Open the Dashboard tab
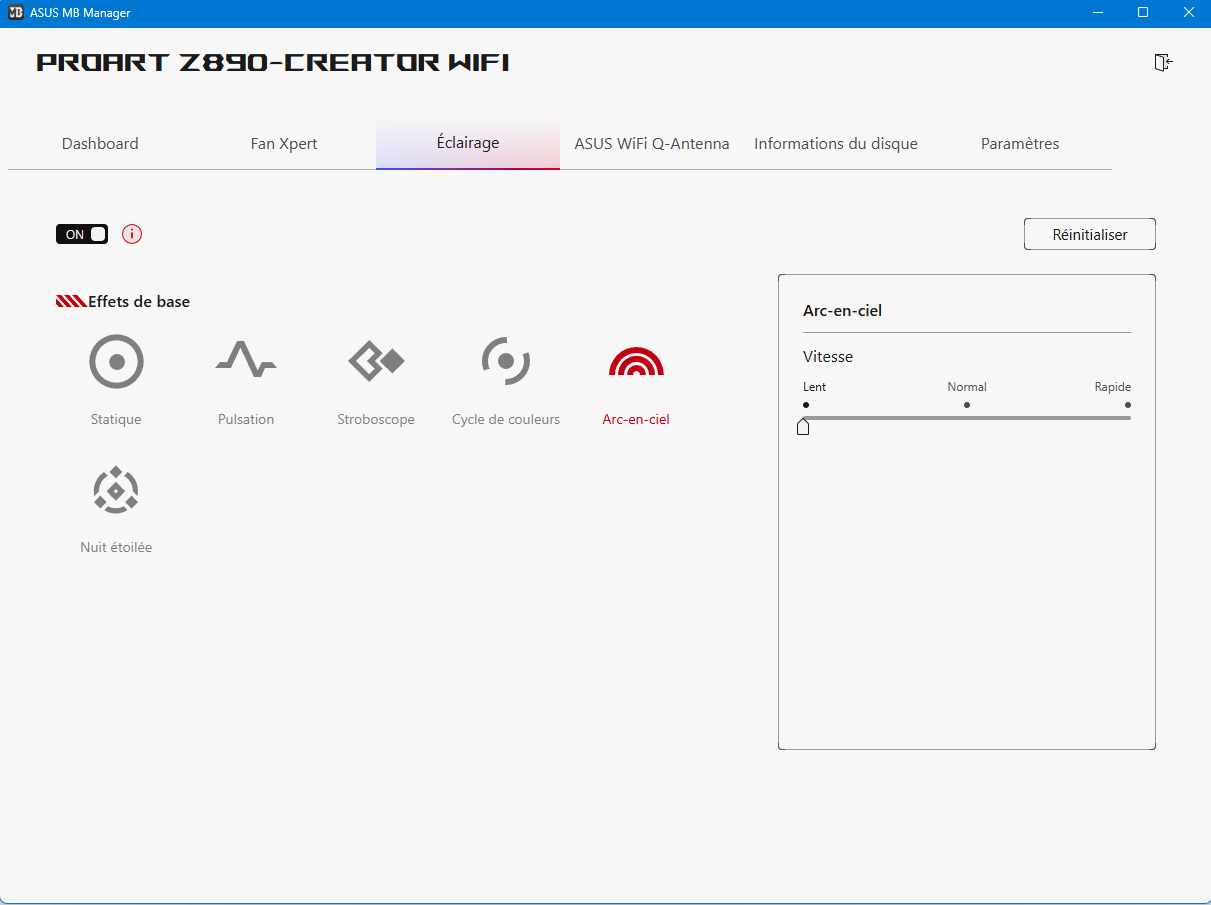The width and height of the screenshot is (1211, 905). pyautogui.click(x=100, y=144)
